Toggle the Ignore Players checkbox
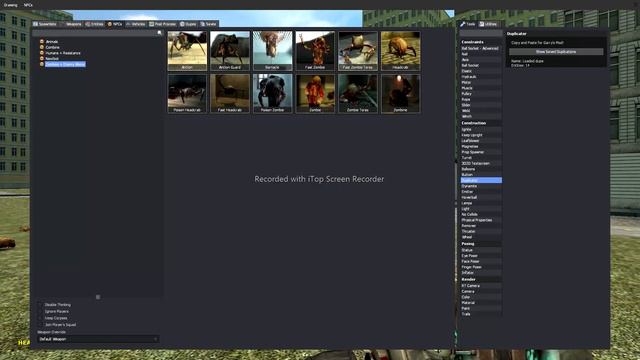The height and width of the screenshot is (360, 640). tap(40, 311)
